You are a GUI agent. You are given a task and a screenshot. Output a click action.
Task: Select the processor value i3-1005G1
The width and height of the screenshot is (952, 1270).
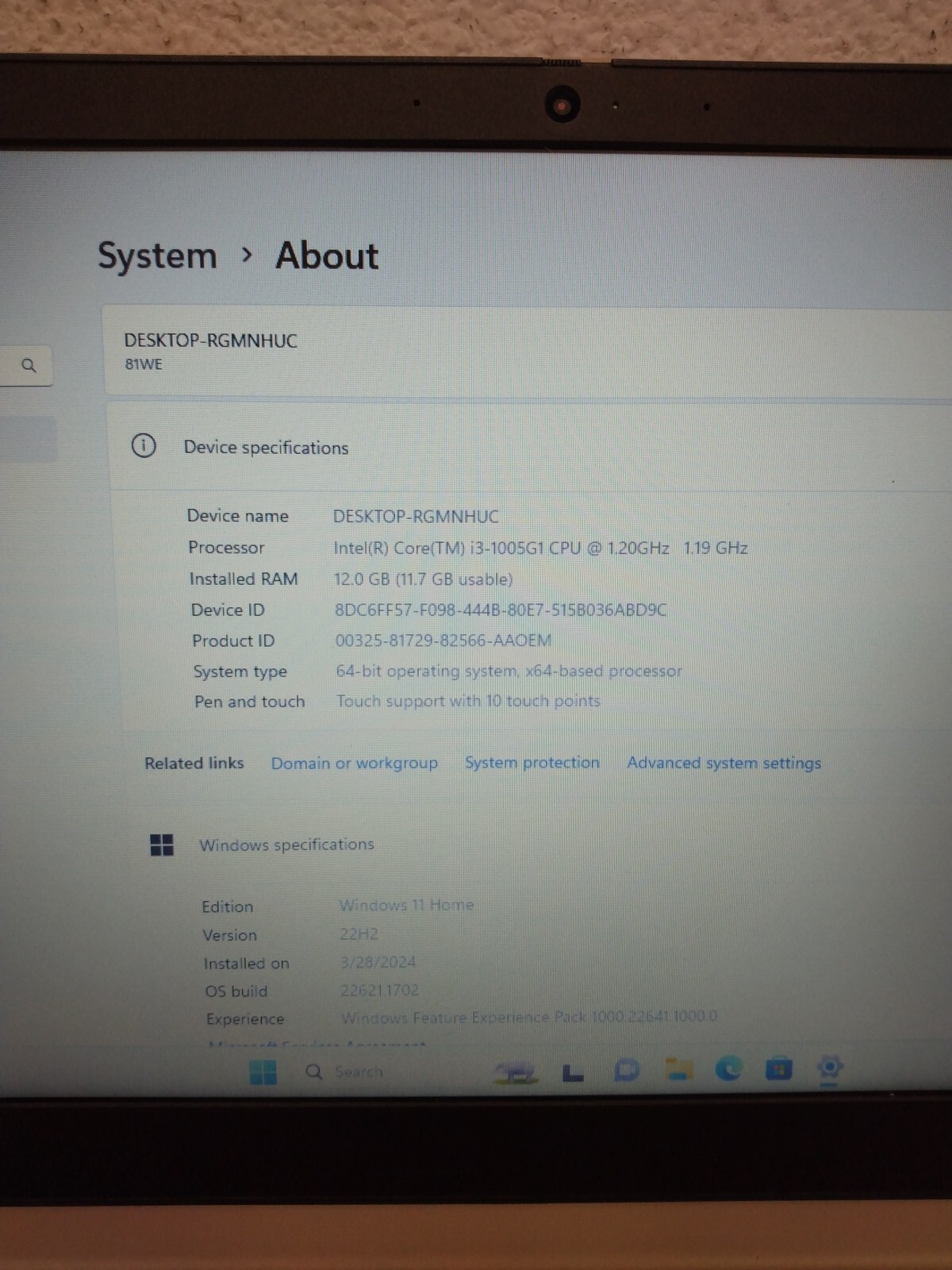[540, 548]
